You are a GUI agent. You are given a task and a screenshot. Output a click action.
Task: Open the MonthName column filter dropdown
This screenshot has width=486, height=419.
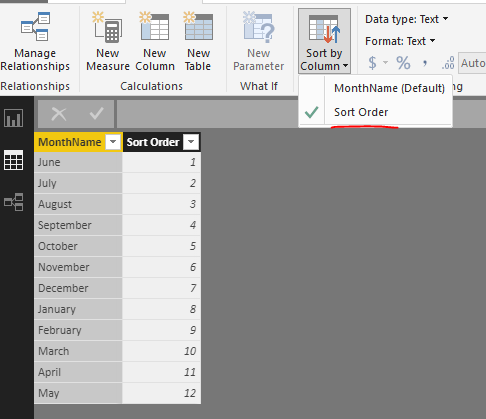pos(113,142)
